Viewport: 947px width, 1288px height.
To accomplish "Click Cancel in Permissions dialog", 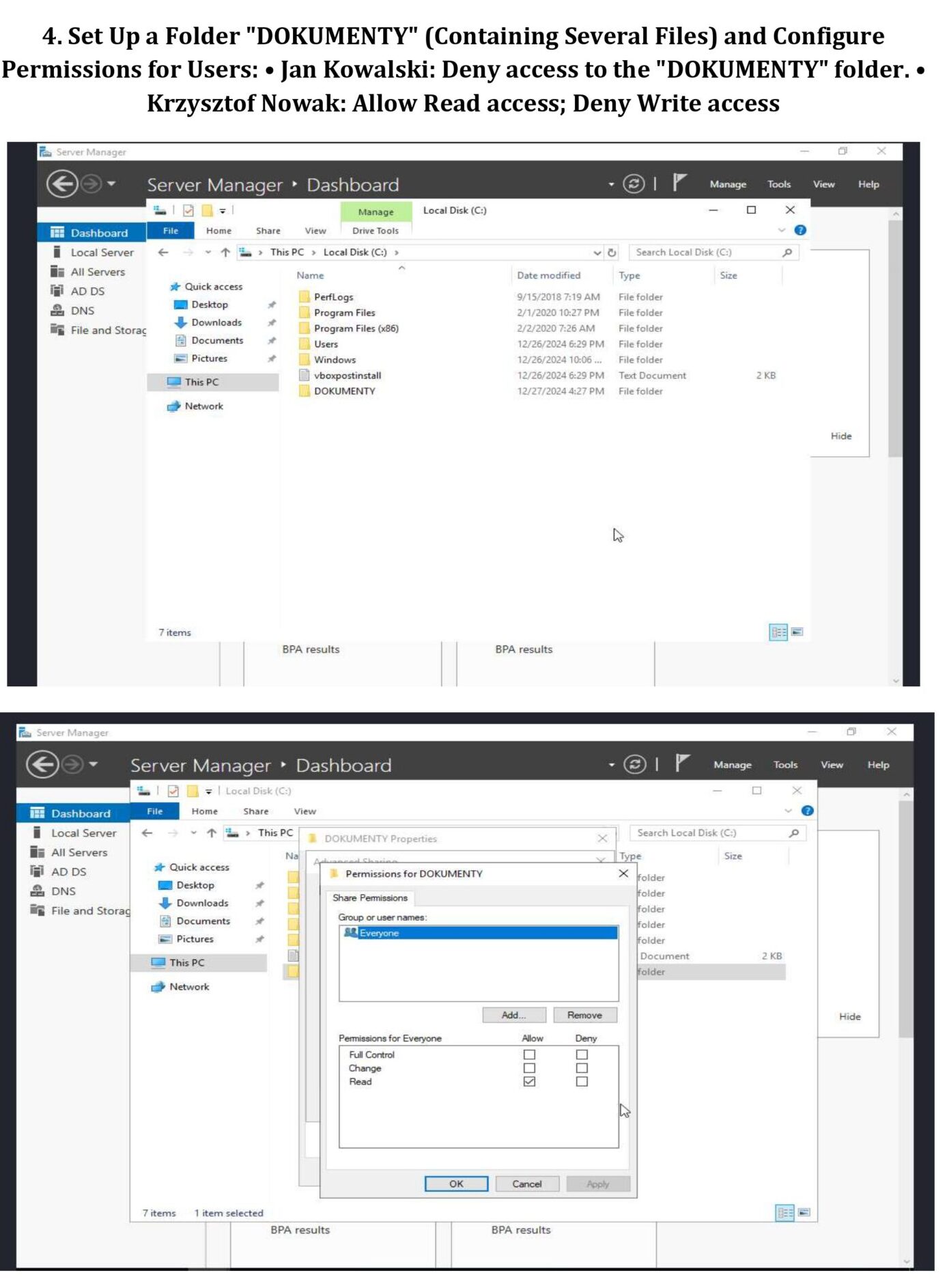I will click(527, 1184).
